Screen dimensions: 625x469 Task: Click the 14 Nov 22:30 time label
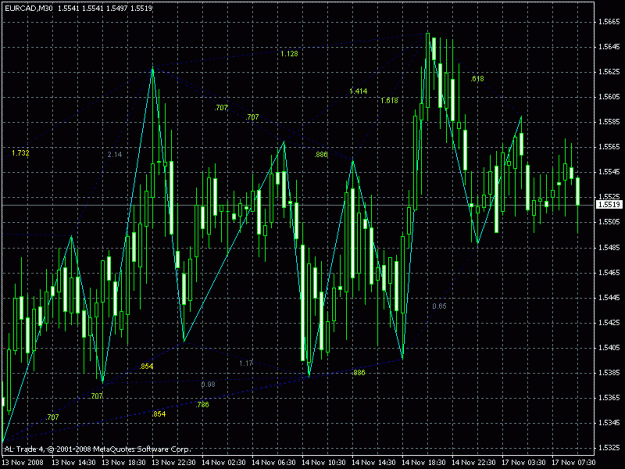(474, 463)
